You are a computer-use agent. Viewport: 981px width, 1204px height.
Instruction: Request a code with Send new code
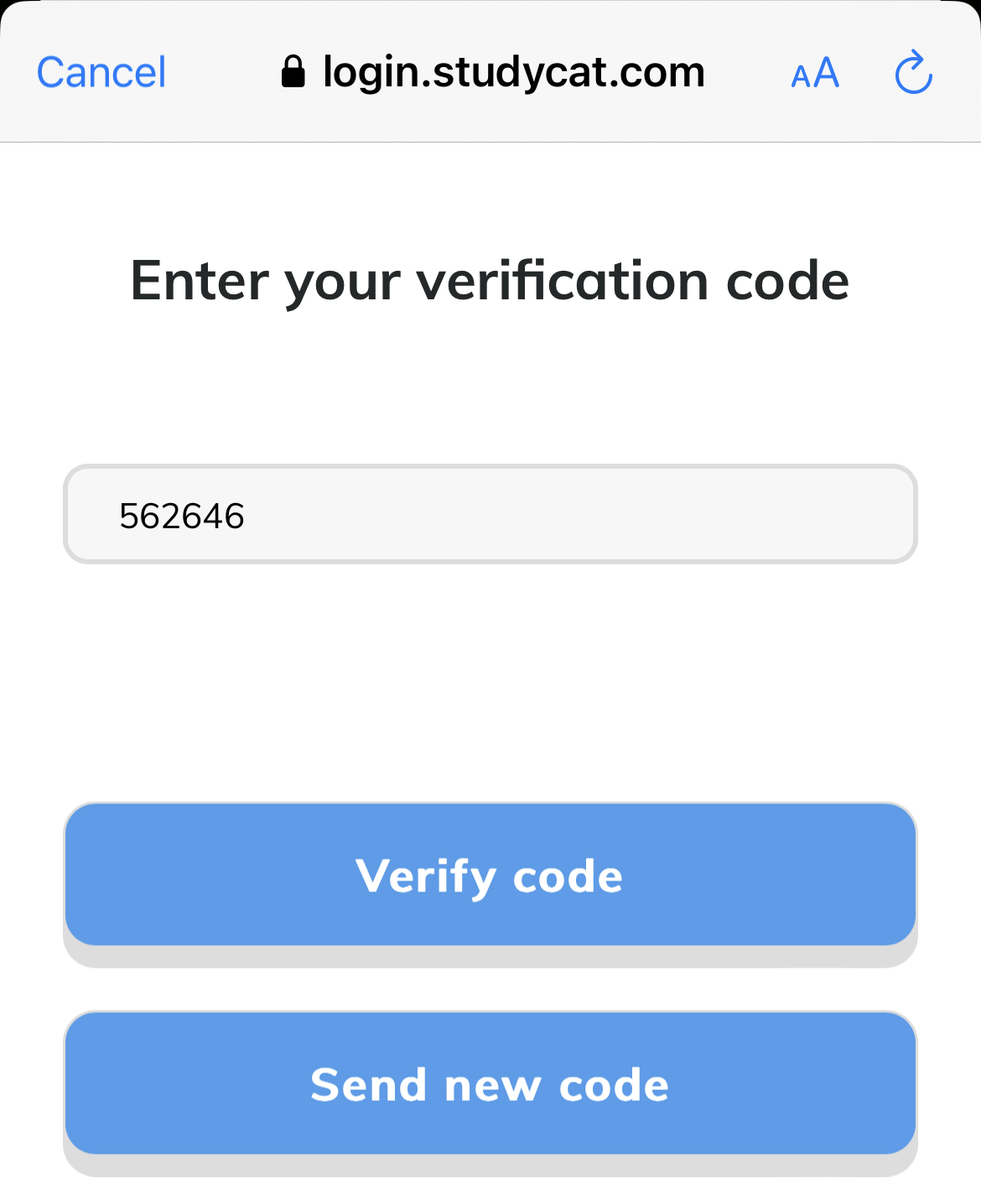pos(490,1083)
